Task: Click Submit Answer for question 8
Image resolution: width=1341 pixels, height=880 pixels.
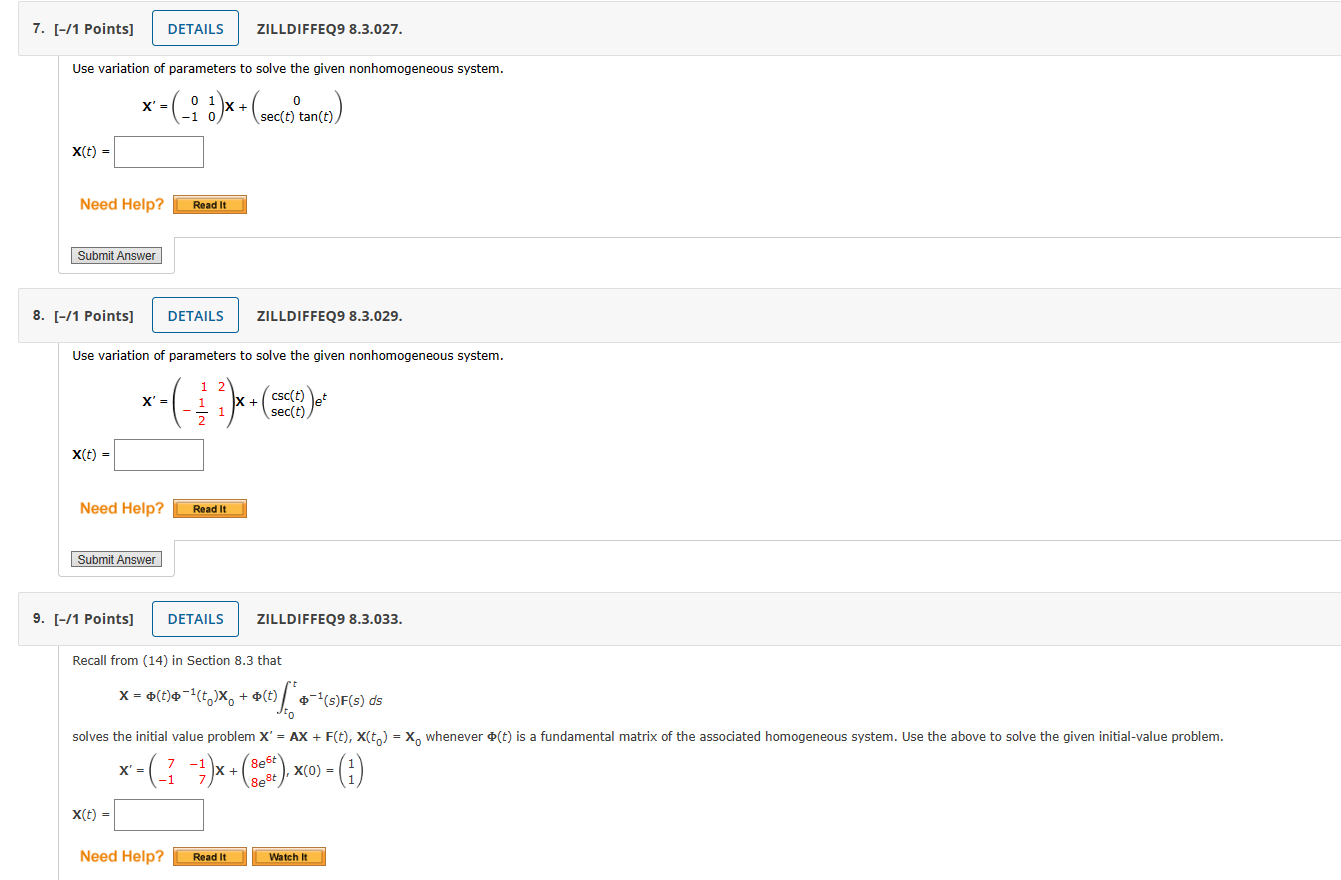Action: click(116, 559)
